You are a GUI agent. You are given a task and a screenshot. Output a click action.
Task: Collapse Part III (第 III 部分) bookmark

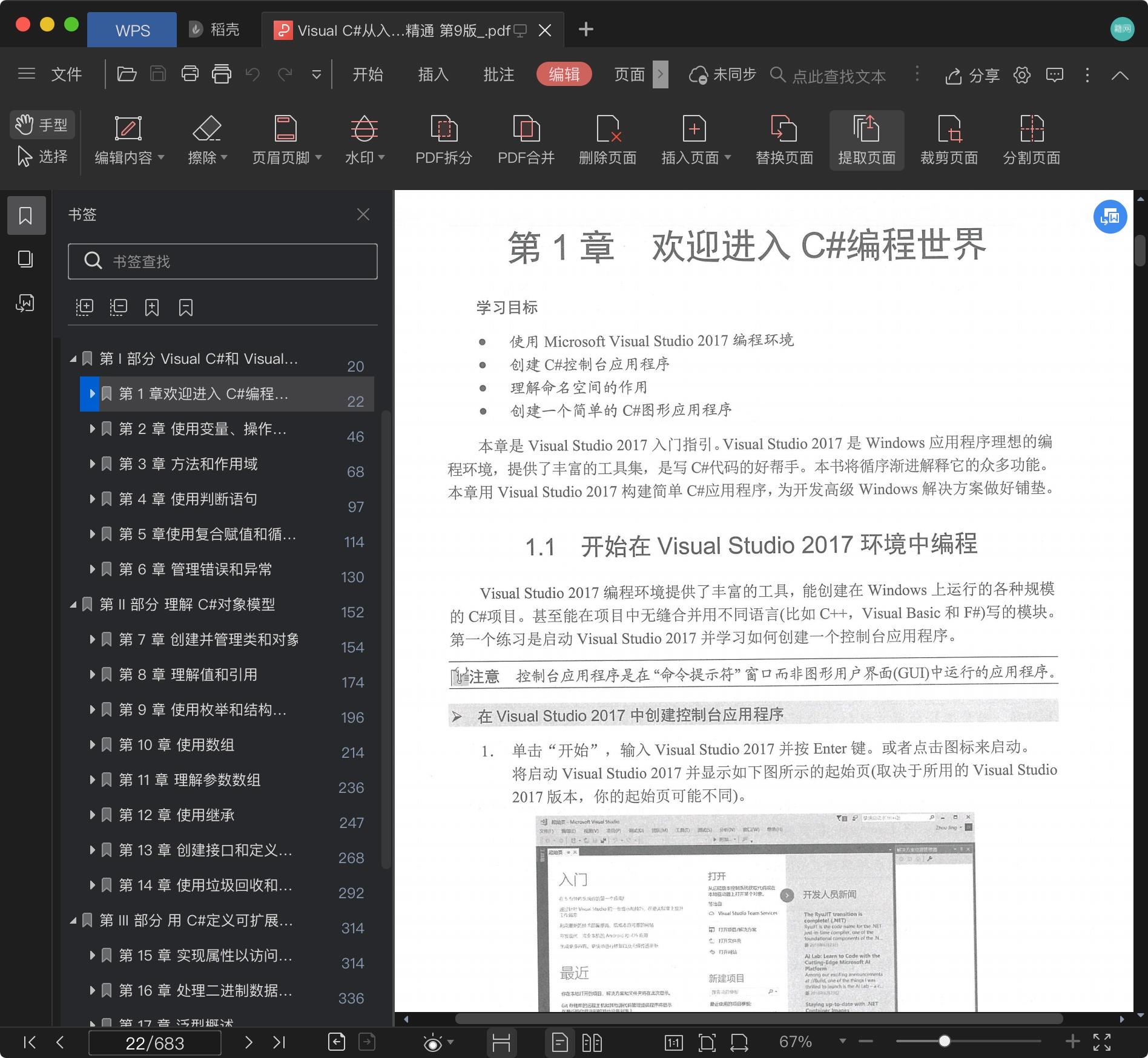tap(73, 921)
